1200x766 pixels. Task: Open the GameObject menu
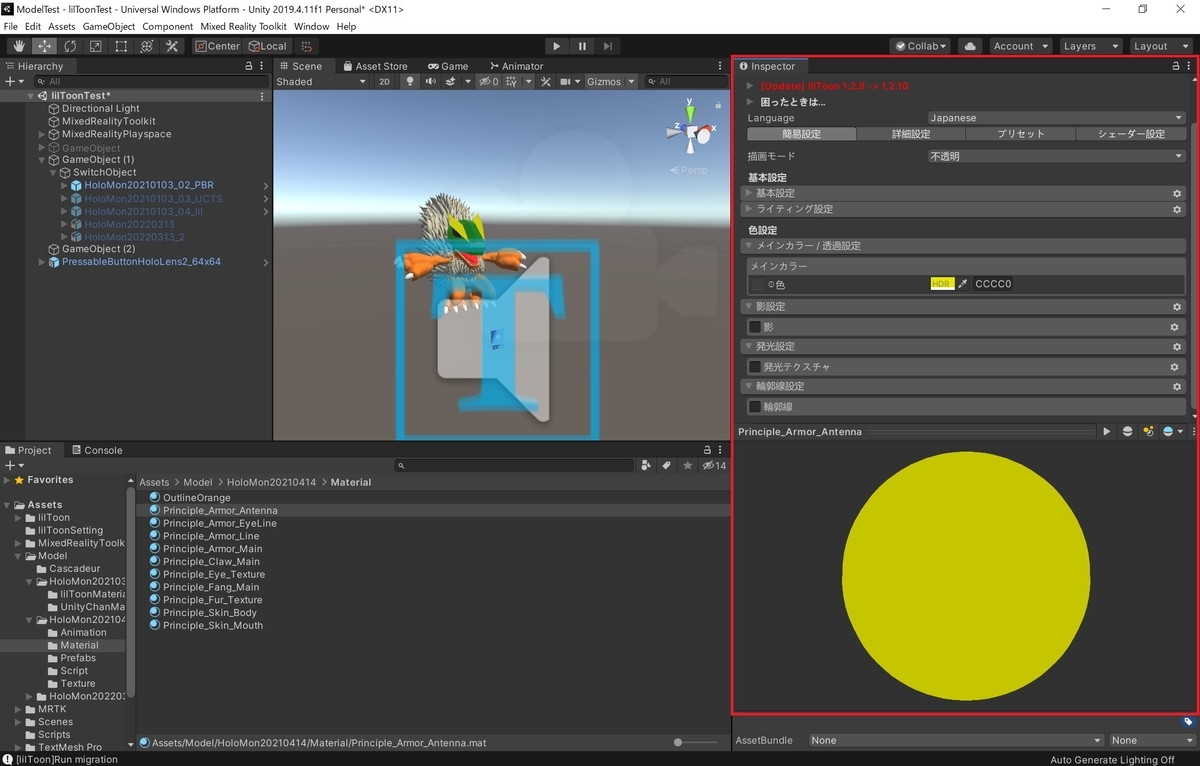(x=109, y=26)
